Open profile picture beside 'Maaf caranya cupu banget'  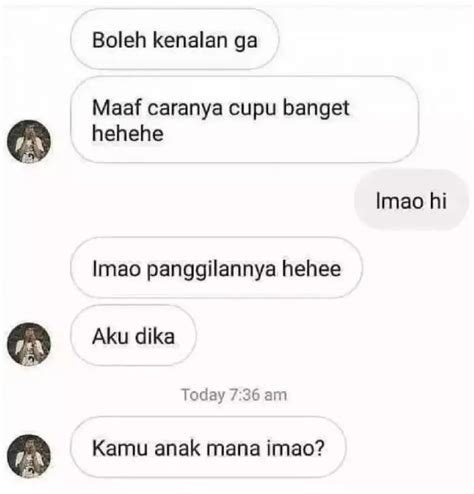(29, 141)
